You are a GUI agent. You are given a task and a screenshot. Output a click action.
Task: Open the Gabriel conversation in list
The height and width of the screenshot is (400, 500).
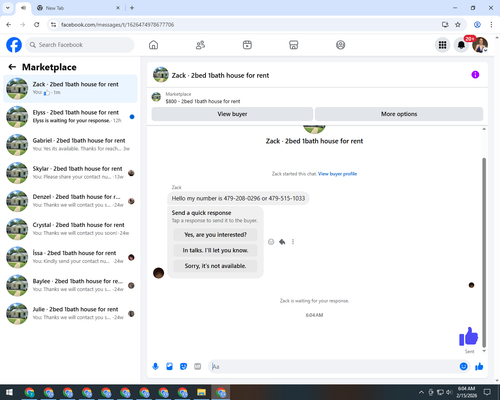click(70, 145)
